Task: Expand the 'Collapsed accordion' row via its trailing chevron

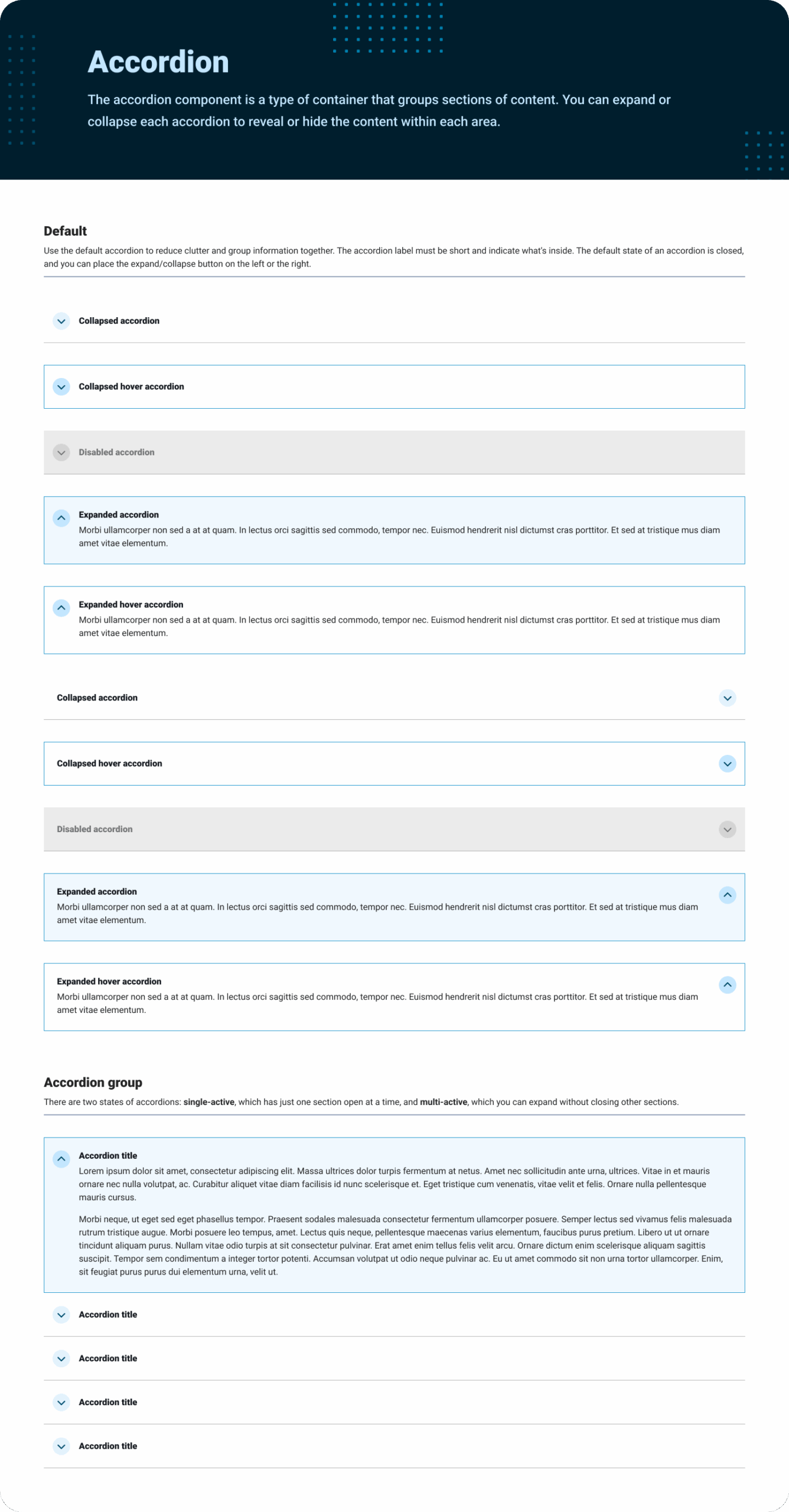Action: (728, 698)
